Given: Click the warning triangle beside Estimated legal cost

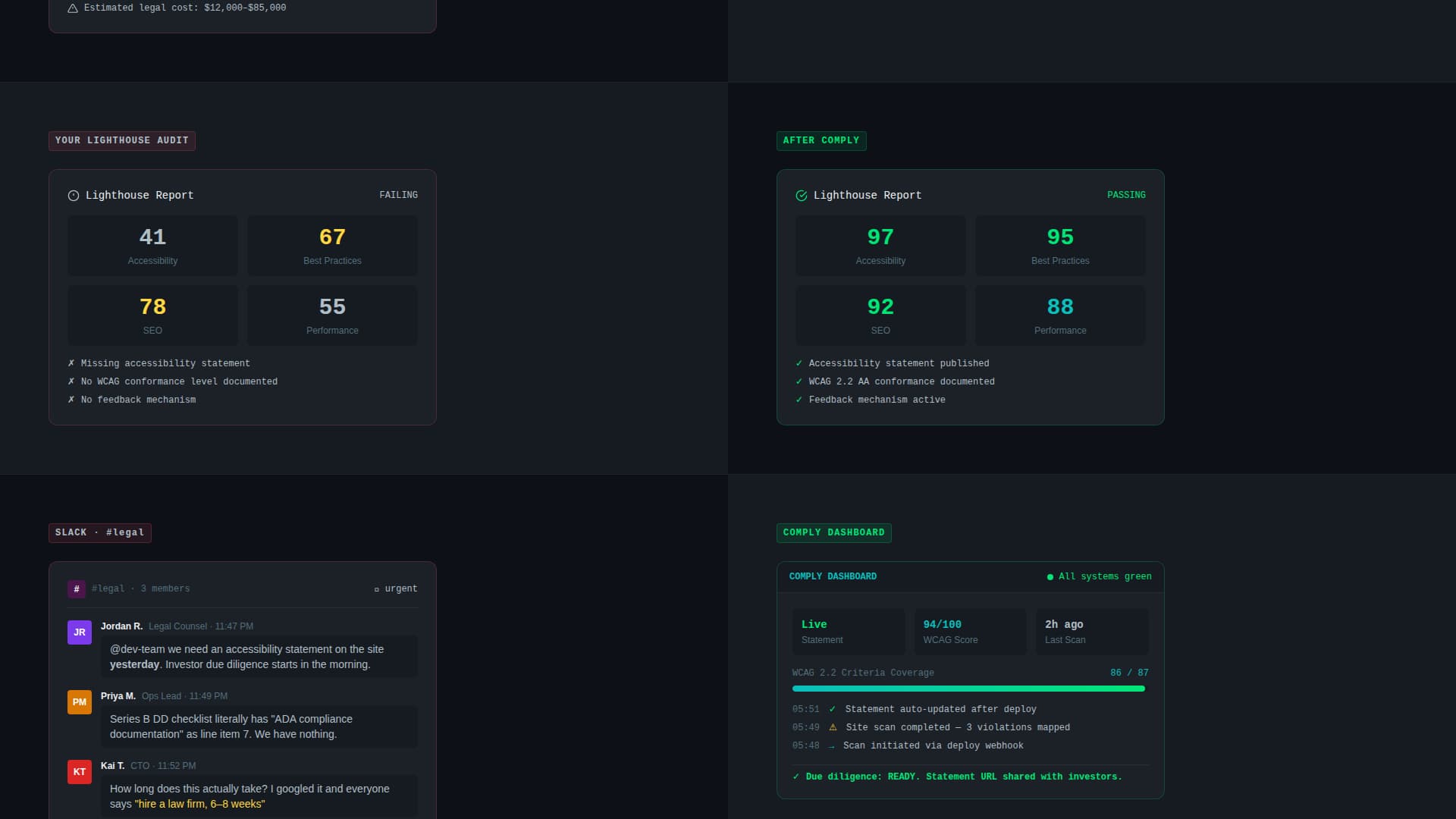Looking at the screenshot, I should click(x=73, y=8).
